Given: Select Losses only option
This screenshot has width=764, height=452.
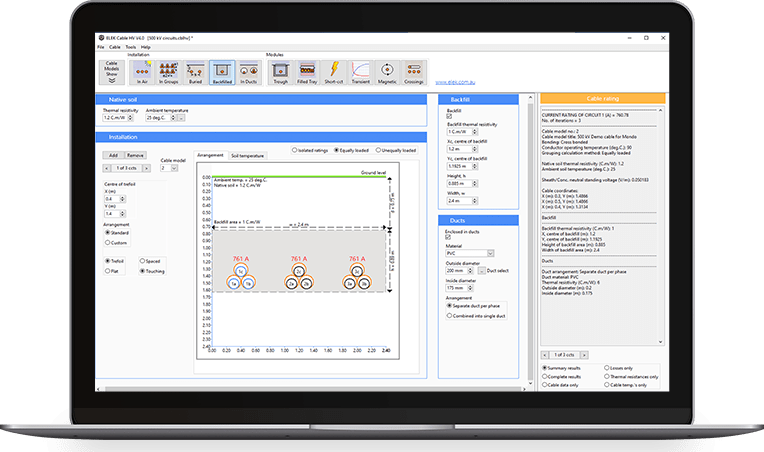Looking at the screenshot, I should coord(619,368).
